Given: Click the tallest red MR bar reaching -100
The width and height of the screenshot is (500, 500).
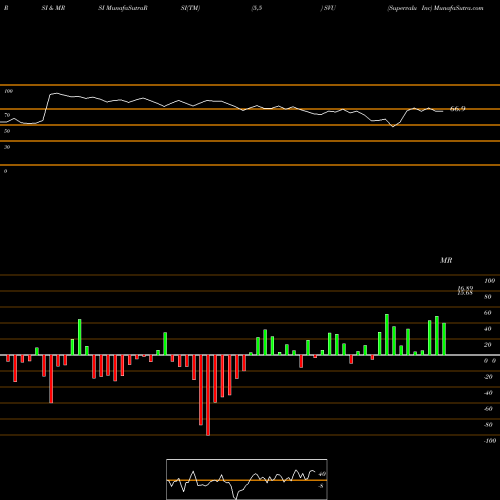Looking at the screenshot, I should 208,395.
